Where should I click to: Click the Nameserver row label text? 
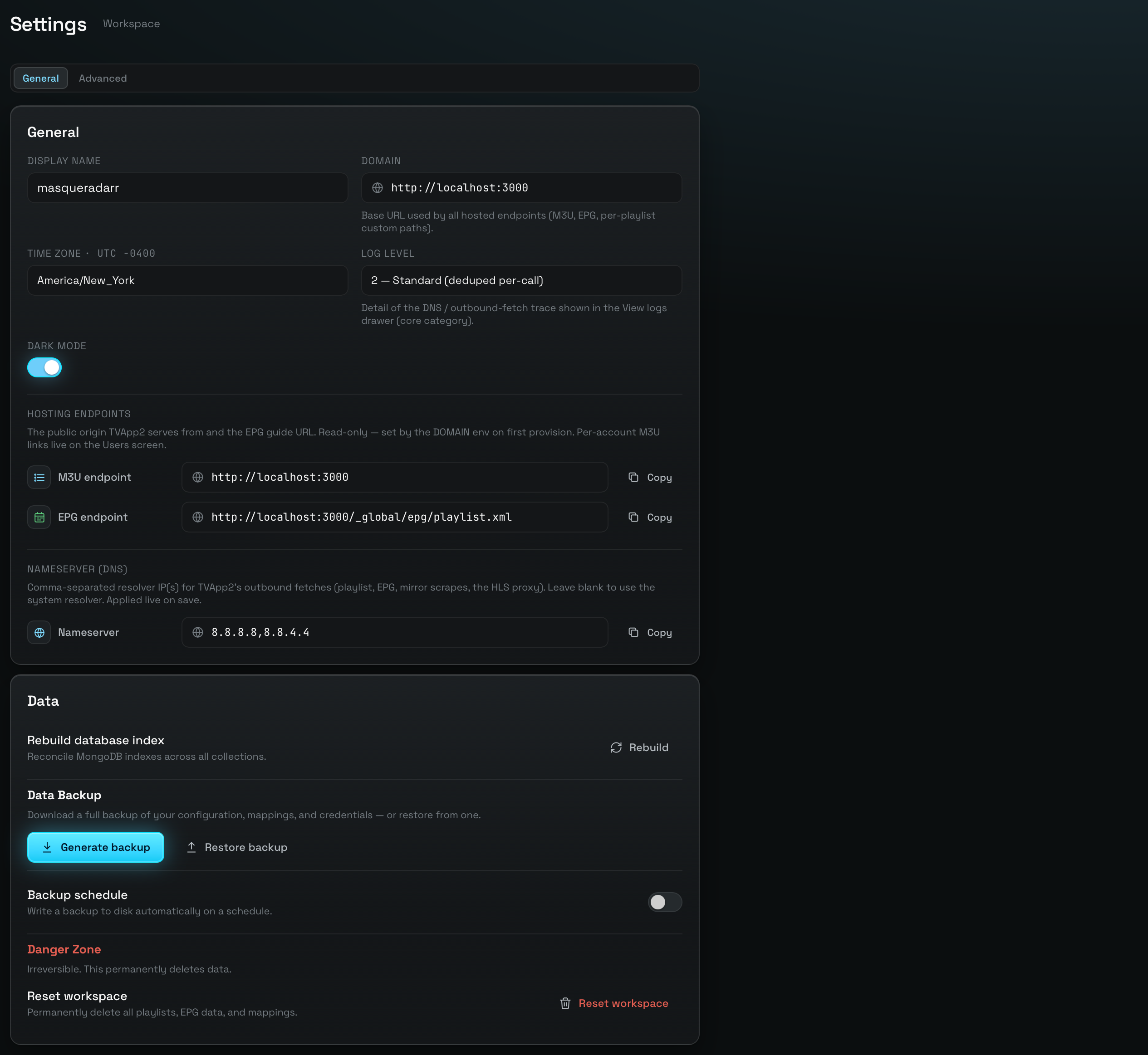(88, 633)
